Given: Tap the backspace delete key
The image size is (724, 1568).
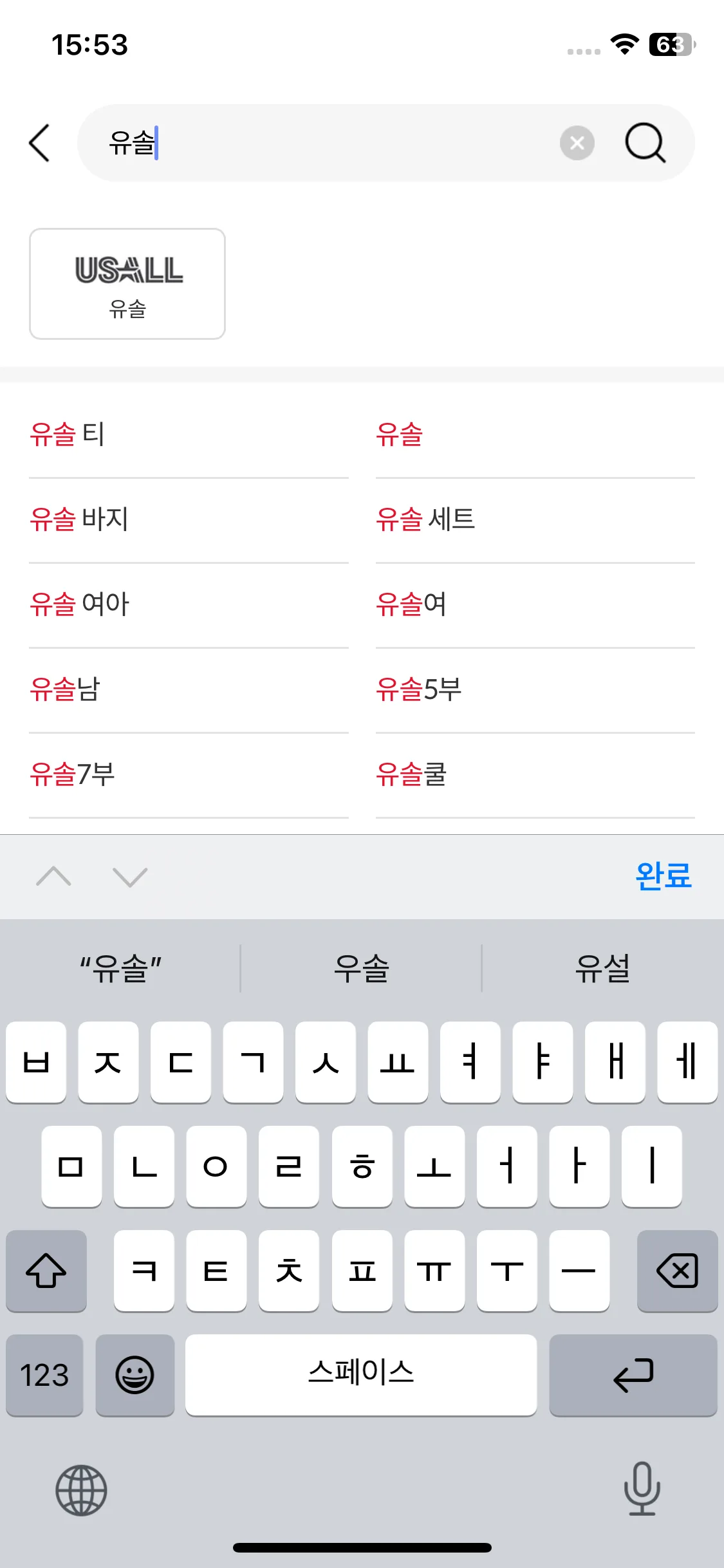Looking at the screenshot, I should [x=677, y=1271].
